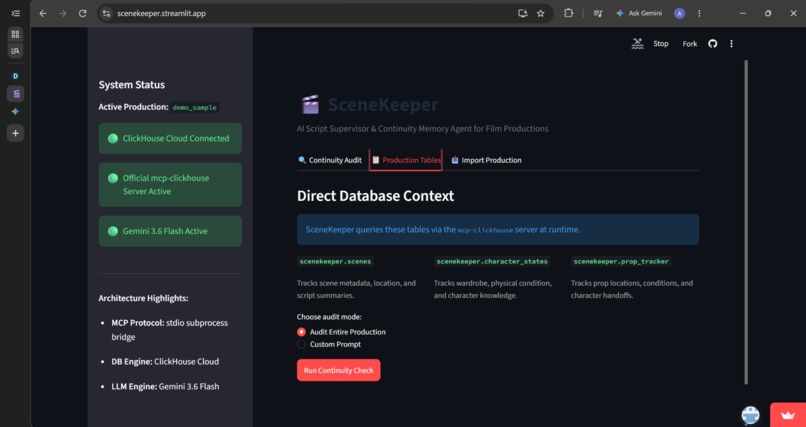Click the MCP Protocol bullet item

coord(170,330)
